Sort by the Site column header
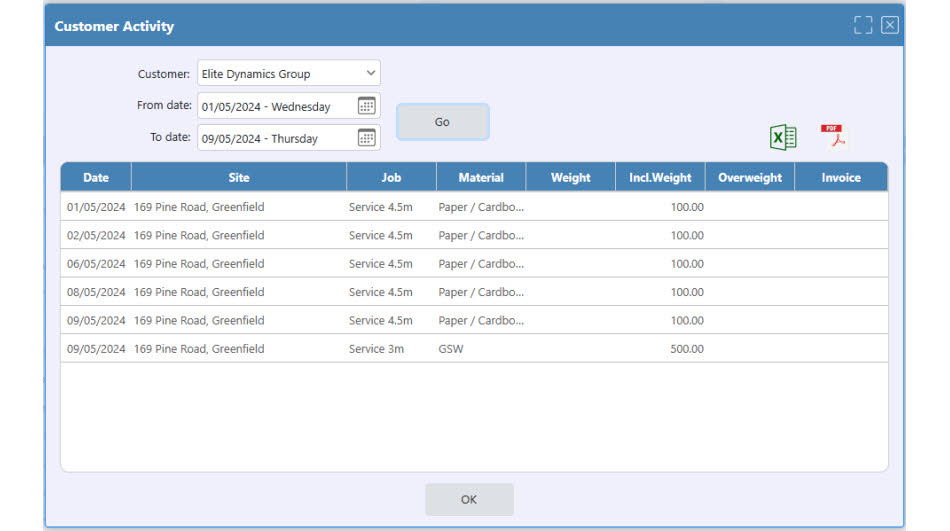Viewport: 950px width, 531px height. pyautogui.click(x=239, y=178)
